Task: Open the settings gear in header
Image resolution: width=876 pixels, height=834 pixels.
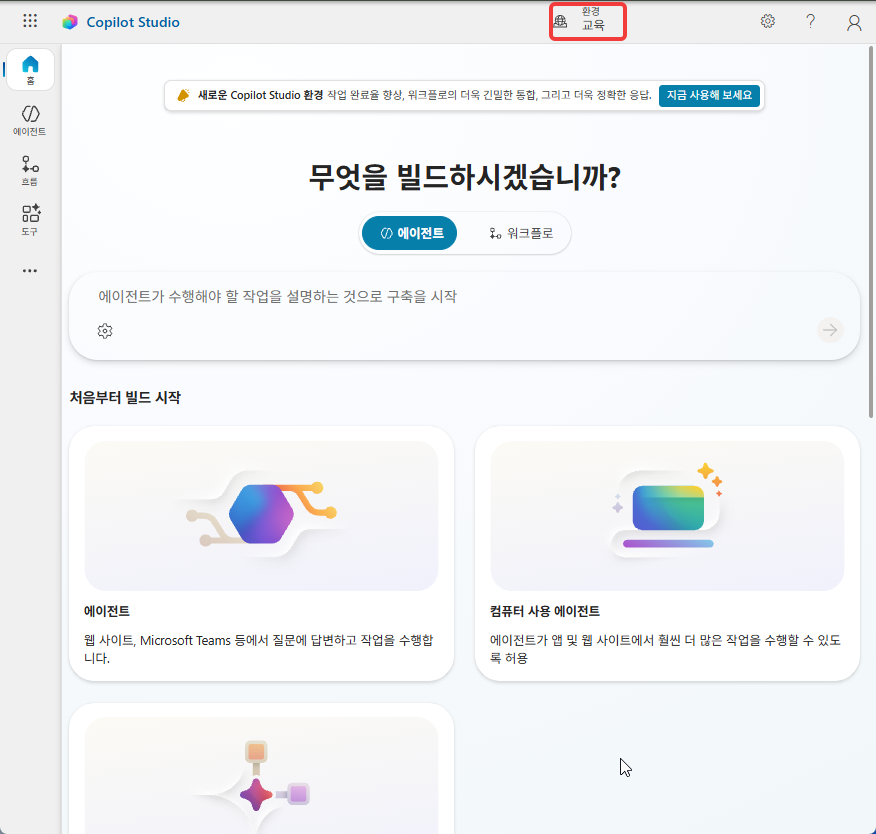Action: 768,21
